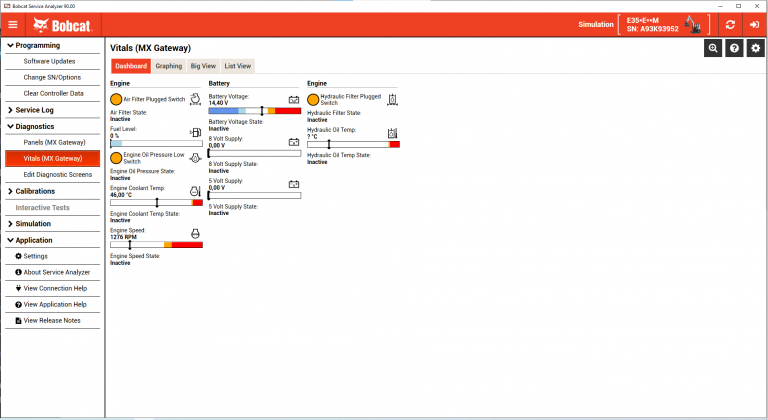Click Interactive Tests entry
This screenshot has height=420, width=768.
tap(42, 208)
